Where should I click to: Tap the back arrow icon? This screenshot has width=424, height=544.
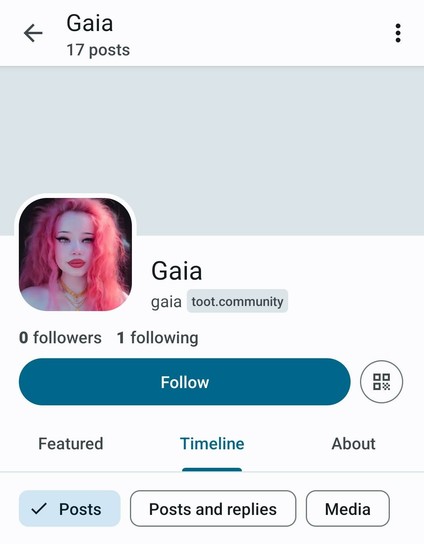point(33,33)
